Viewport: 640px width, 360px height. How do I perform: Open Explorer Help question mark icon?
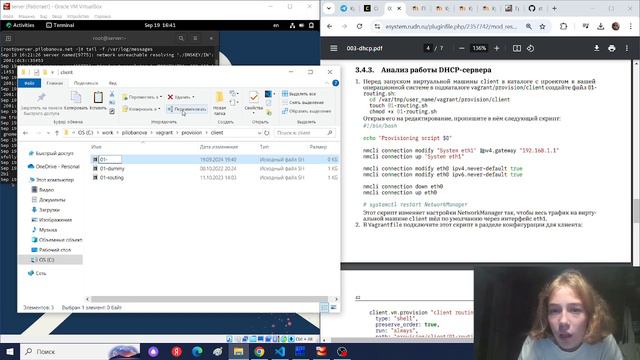point(336,83)
